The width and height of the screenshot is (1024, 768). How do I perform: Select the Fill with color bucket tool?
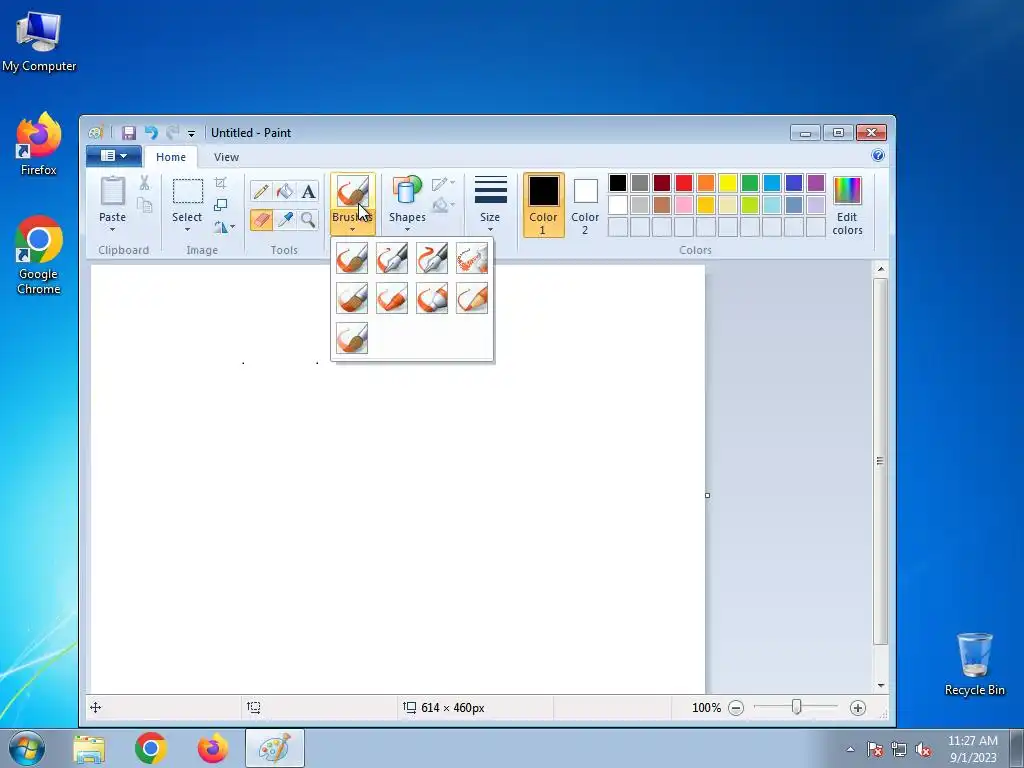[285, 191]
